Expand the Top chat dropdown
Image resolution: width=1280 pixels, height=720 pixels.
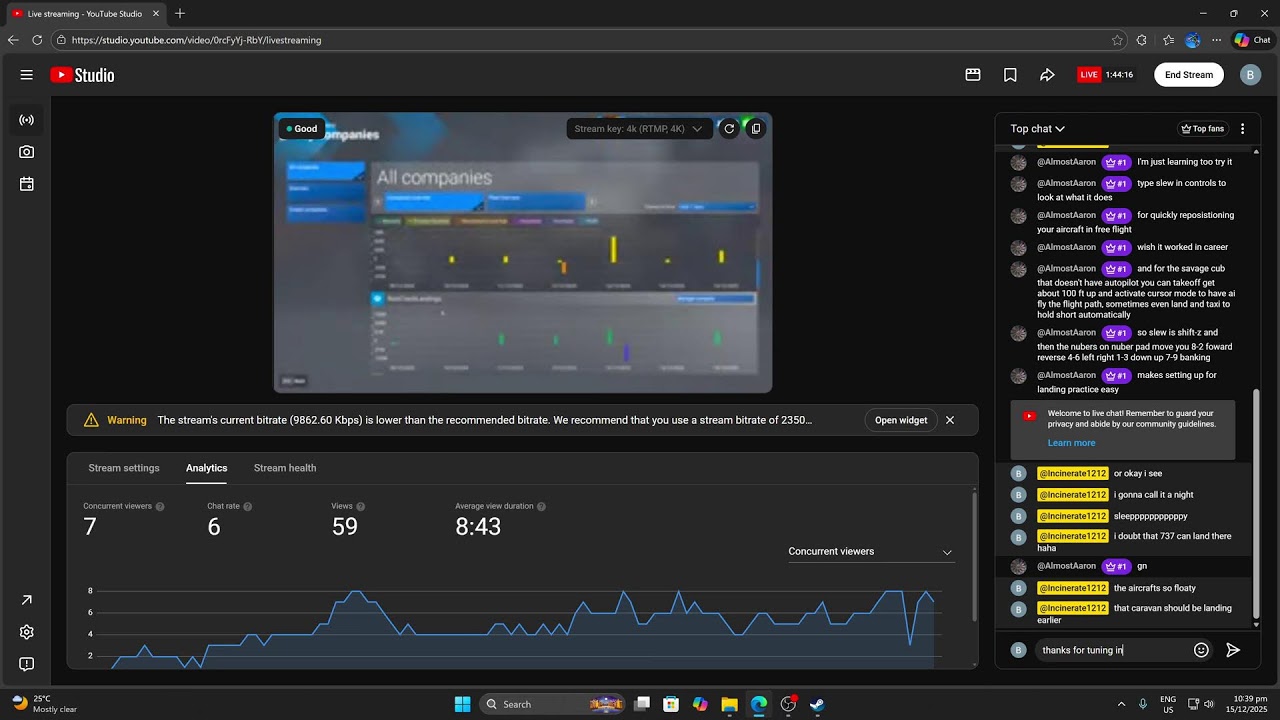pos(1037,129)
